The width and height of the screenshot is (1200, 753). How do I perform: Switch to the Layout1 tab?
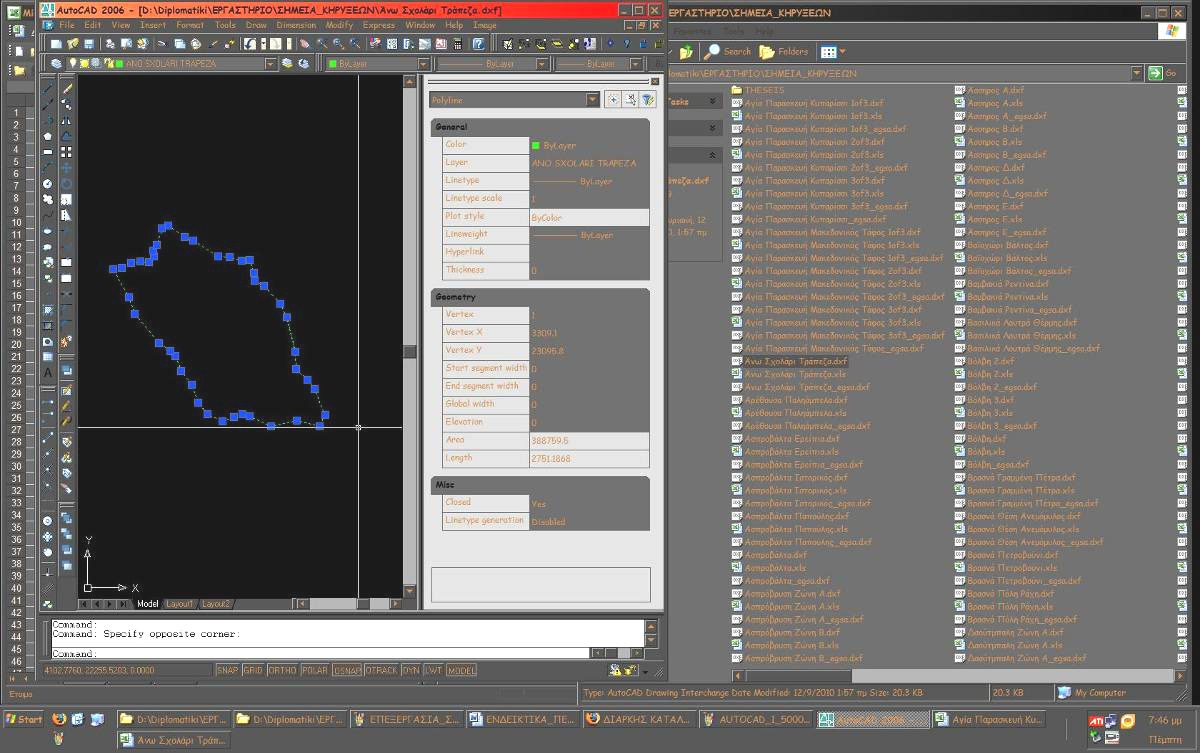pyautogui.click(x=181, y=604)
